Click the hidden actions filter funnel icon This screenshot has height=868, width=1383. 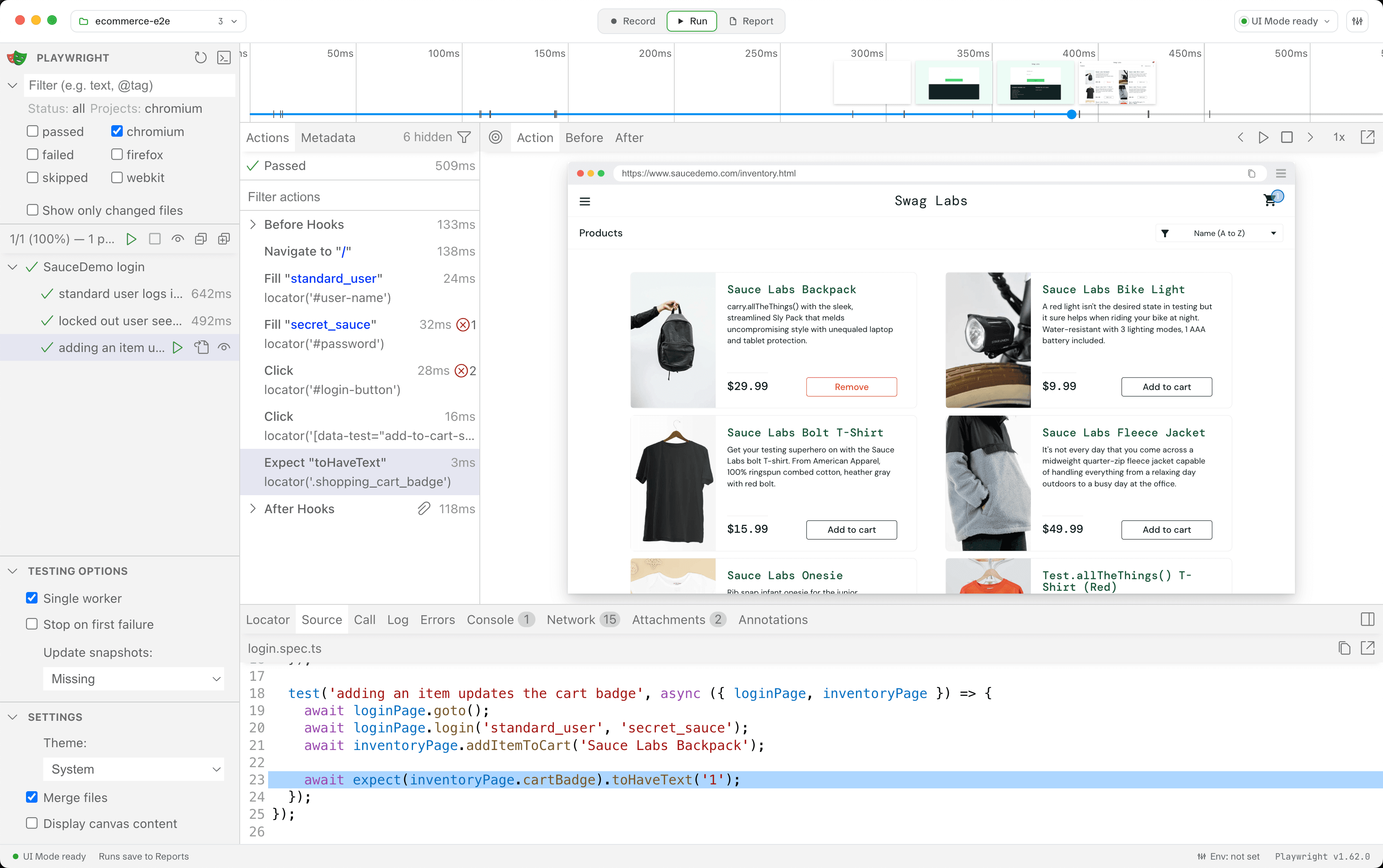[464, 137]
